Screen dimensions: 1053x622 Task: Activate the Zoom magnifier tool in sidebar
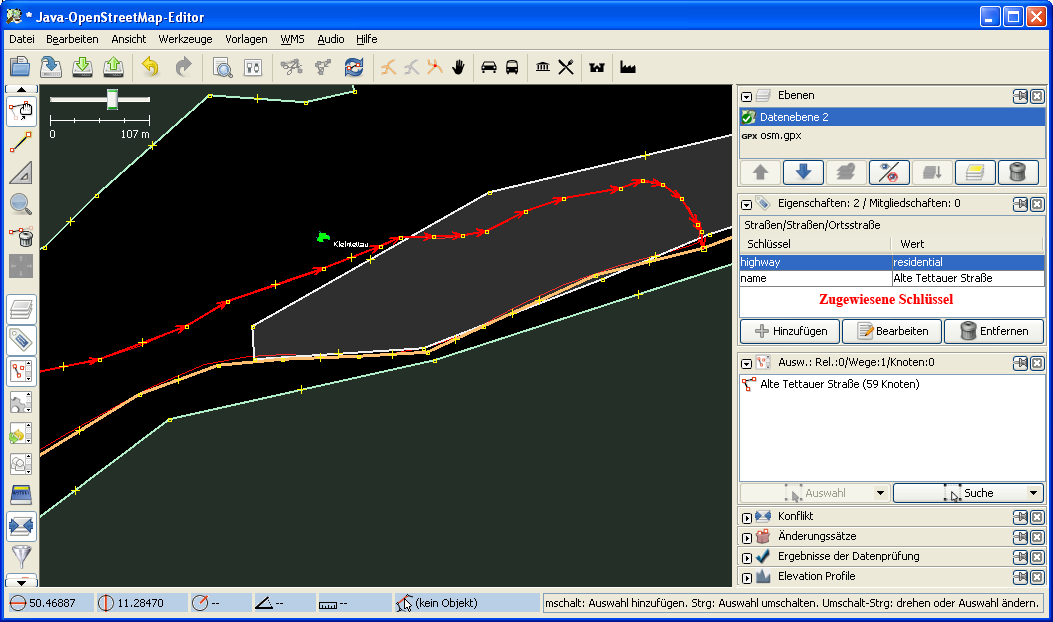click(x=21, y=205)
